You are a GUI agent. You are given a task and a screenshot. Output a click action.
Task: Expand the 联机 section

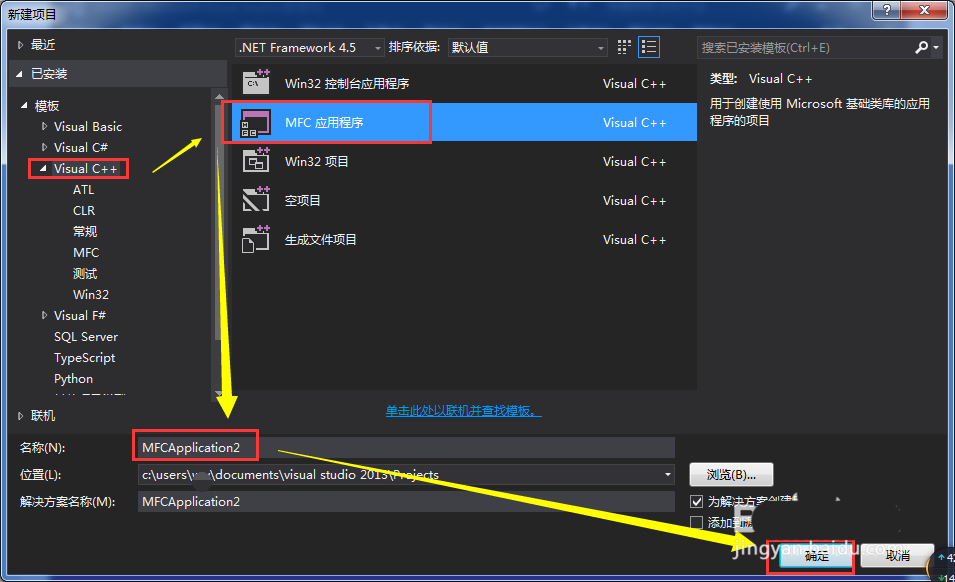pos(21,416)
